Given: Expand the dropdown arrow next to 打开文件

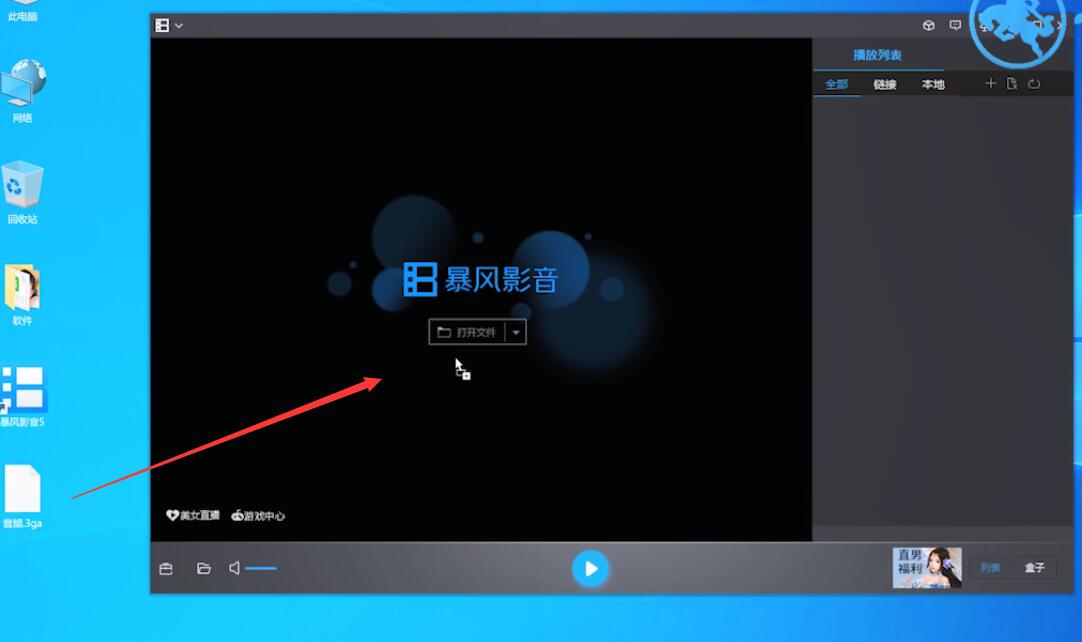Looking at the screenshot, I should [x=516, y=332].
